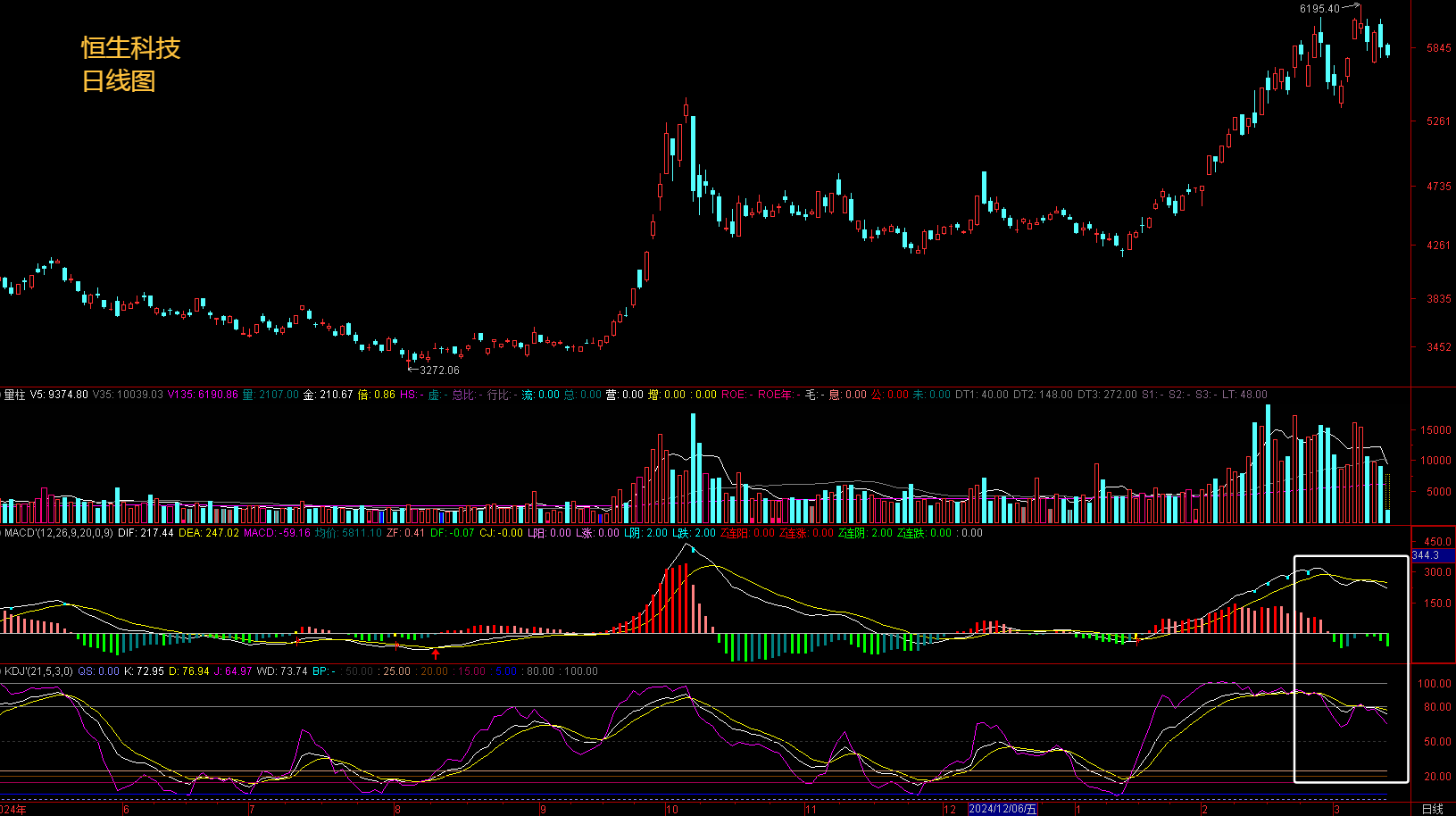Click the J: 64.97 reading
This screenshot has width=1456, height=816.
(x=234, y=671)
